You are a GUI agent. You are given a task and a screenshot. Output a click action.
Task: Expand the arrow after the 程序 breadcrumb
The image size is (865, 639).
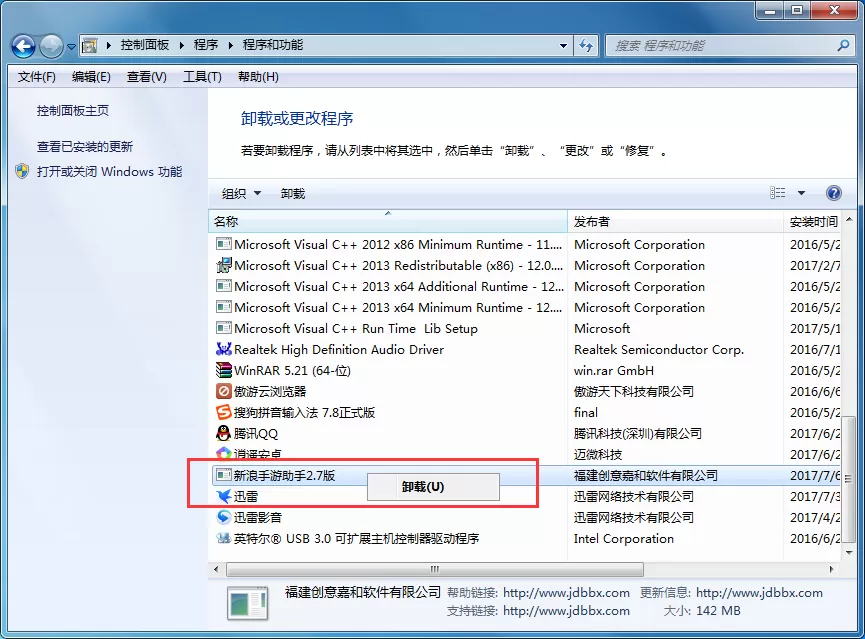[231, 45]
